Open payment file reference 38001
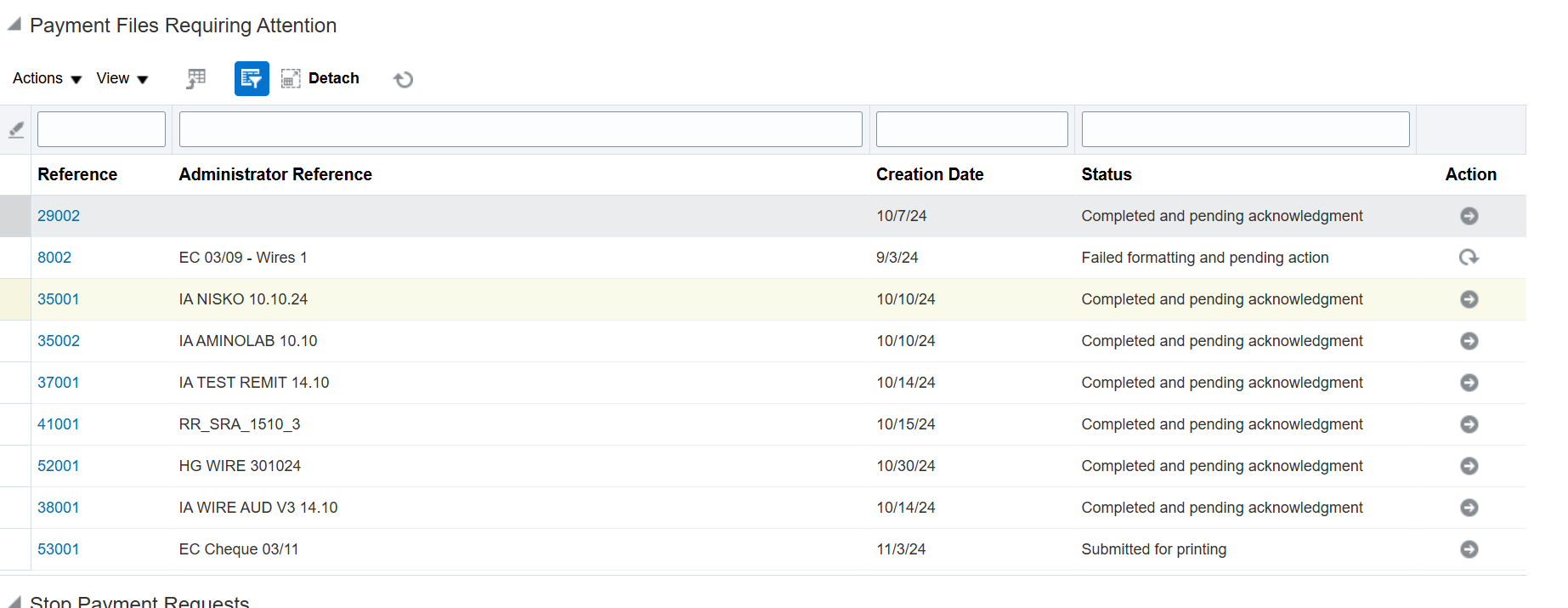Image resolution: width=1568 pixels, height=608 pixels. pyautogui.click(x=59, y=508)
